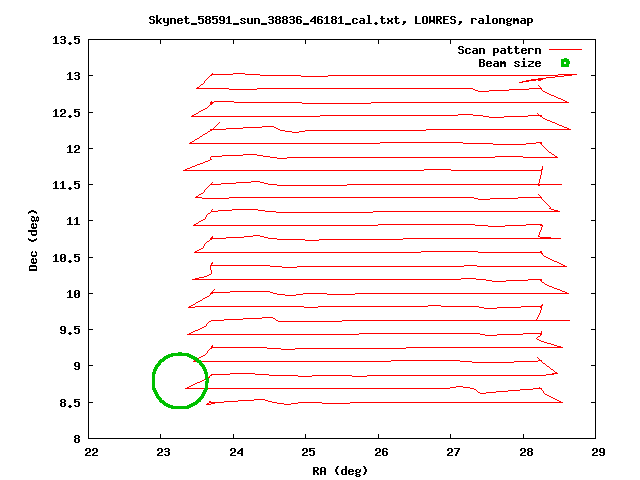Select the 'Scan pattern' legend label

pos(499,50)
